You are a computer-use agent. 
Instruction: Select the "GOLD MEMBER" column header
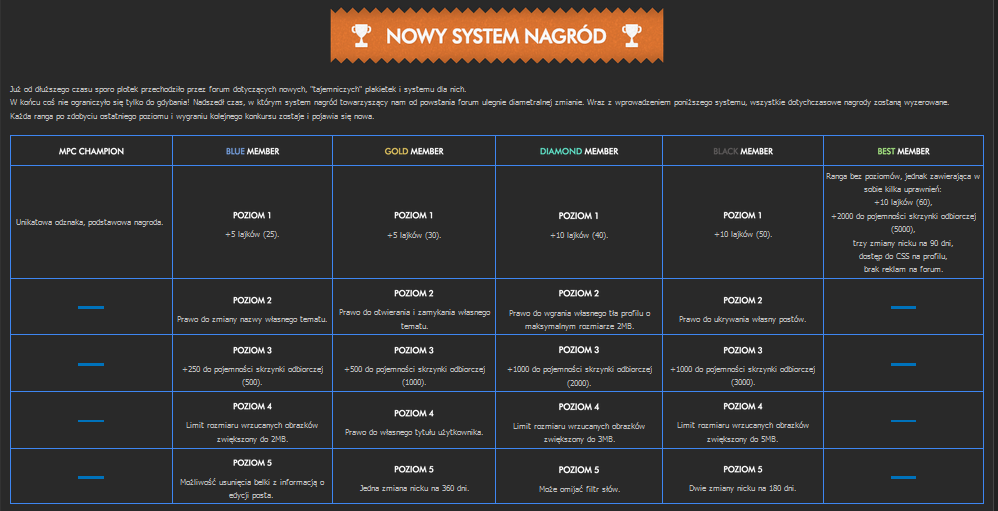click(x=414, y=151)
